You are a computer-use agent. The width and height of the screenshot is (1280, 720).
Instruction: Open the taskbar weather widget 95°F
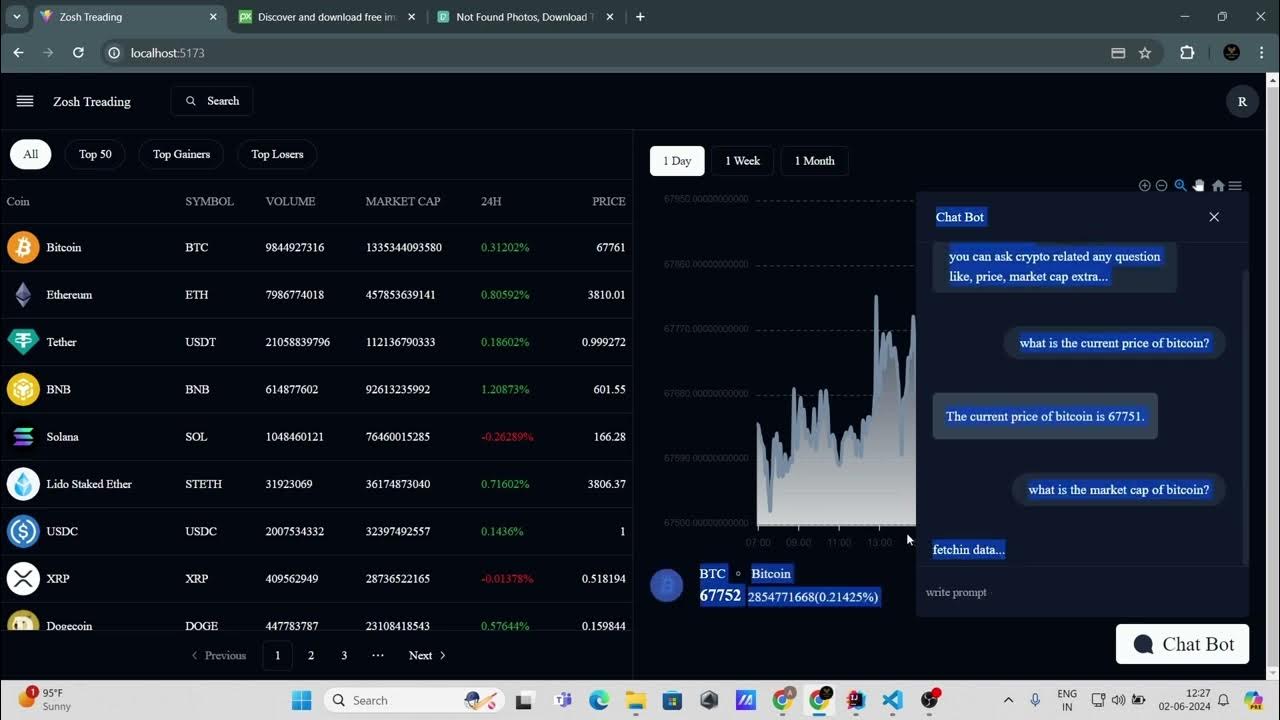[45, 699]
